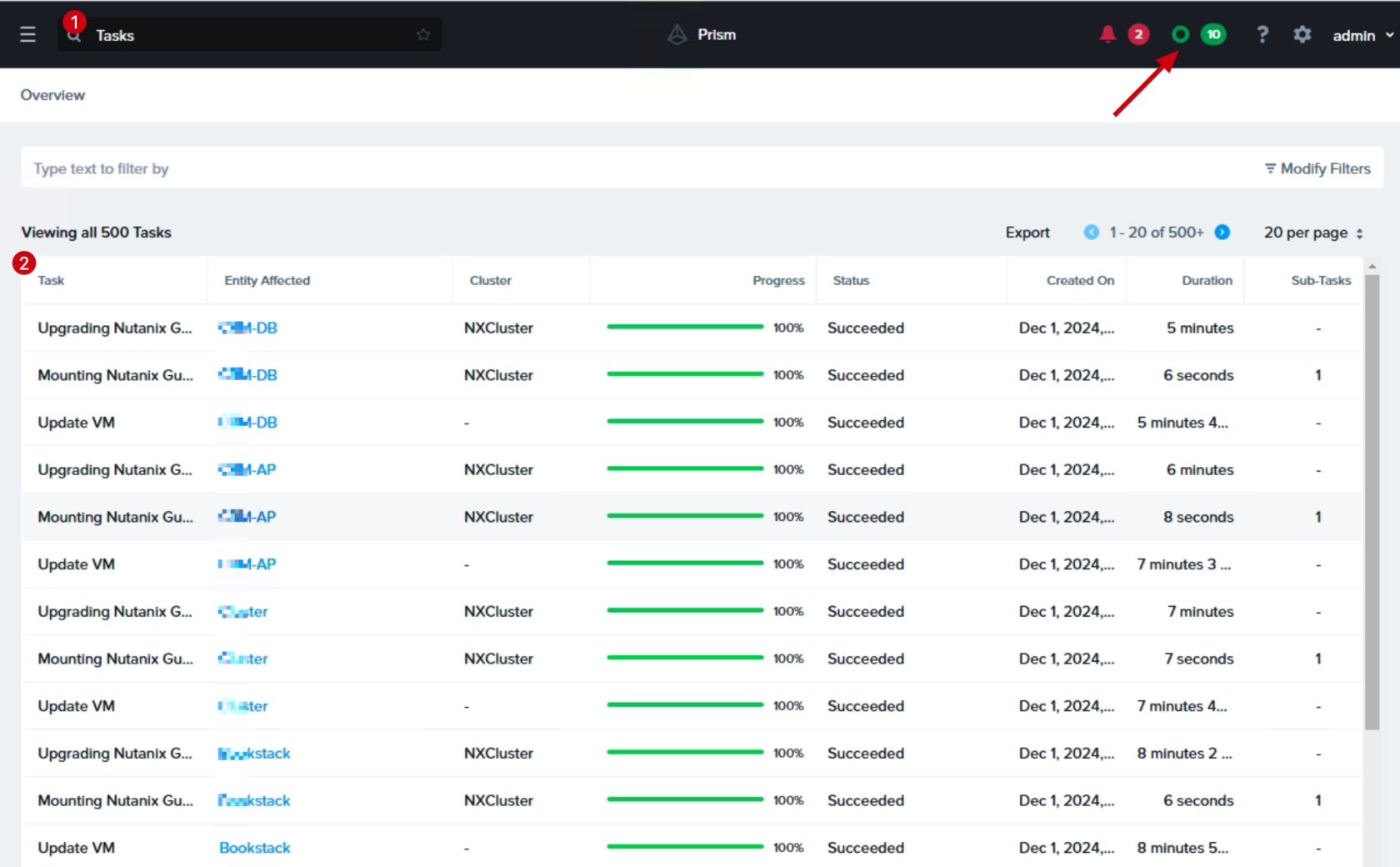This screenshot has width=1400, height=867.
Task: Click progress bar of 5 minutes row
Action: coord(685,328)
